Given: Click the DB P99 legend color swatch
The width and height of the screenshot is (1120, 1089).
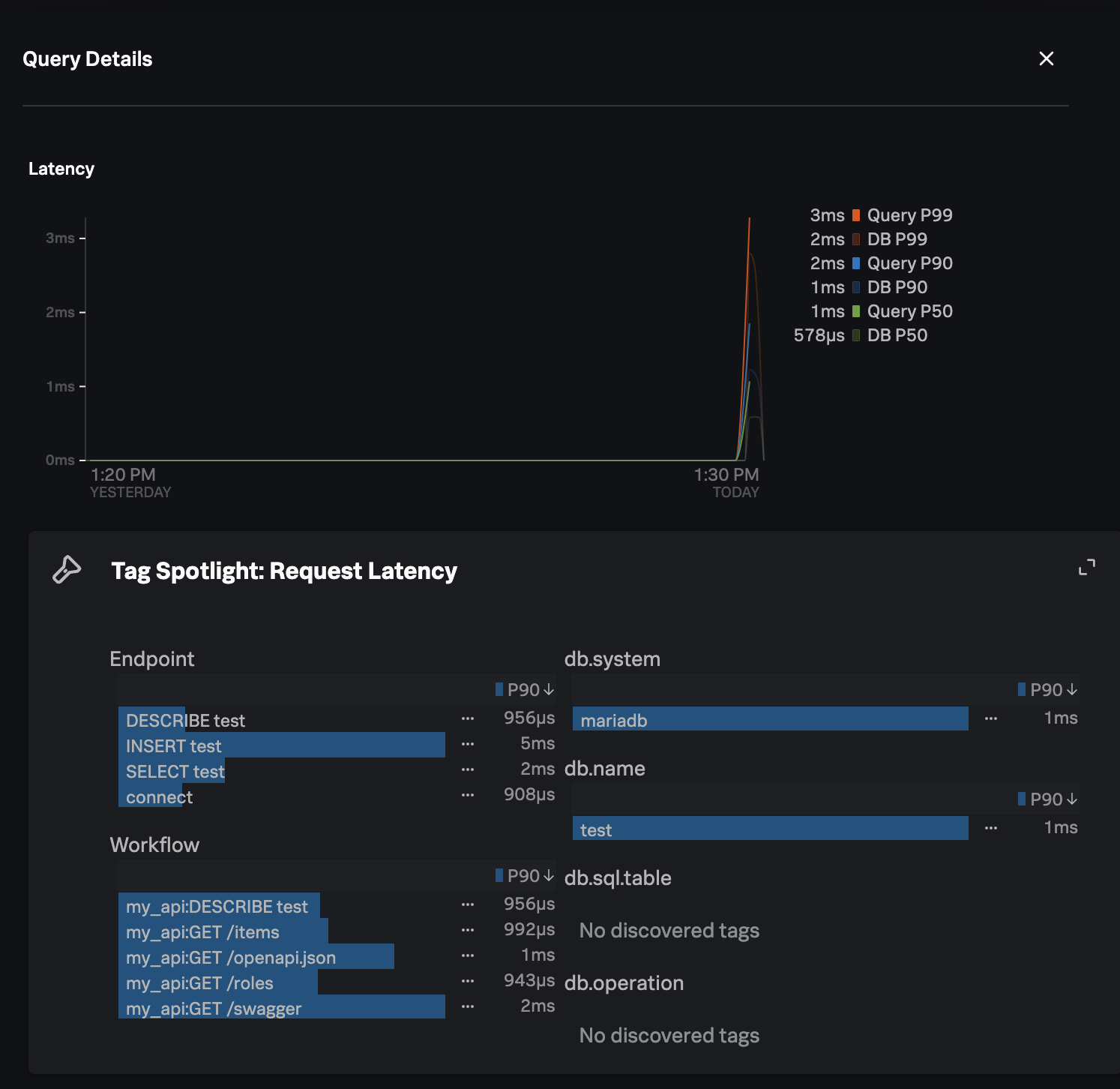Looking at the screenshot, I should pyautogui.click(x=855, y=239).
